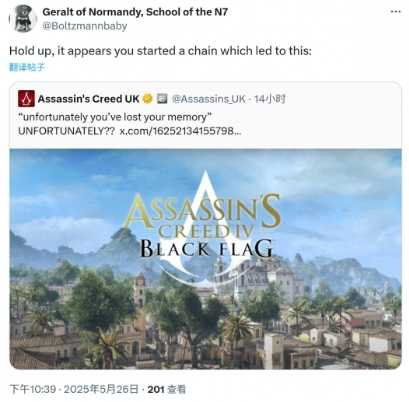Screen dimensions: 409x402
Task: Click the translate post link under the text
Action: pyautogui.click(x=27, y=67)
